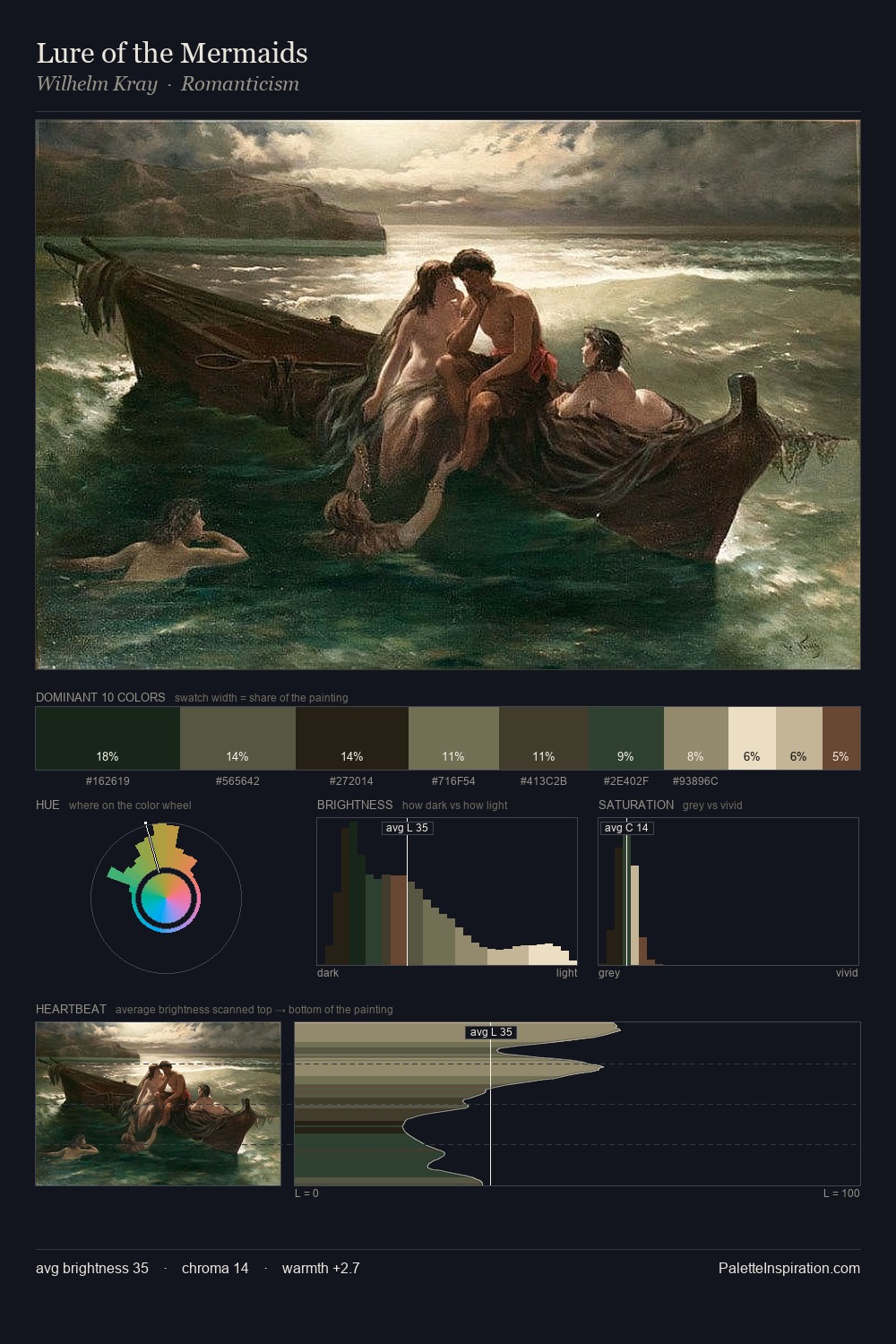Click the 'vivid' axis label under saturation
Viewport: 896px width, 1344px height.
(847, 973)
